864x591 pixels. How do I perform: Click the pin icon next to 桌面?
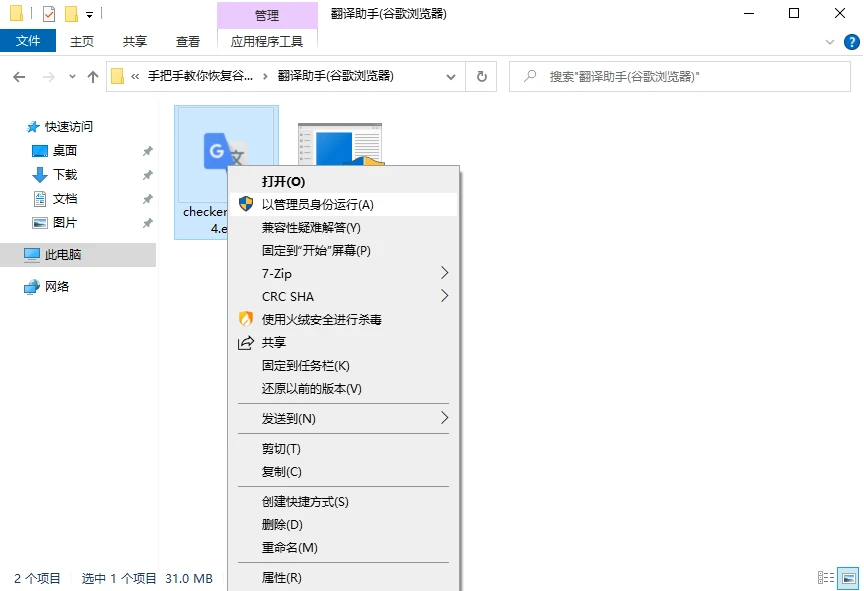coord(147,151)
